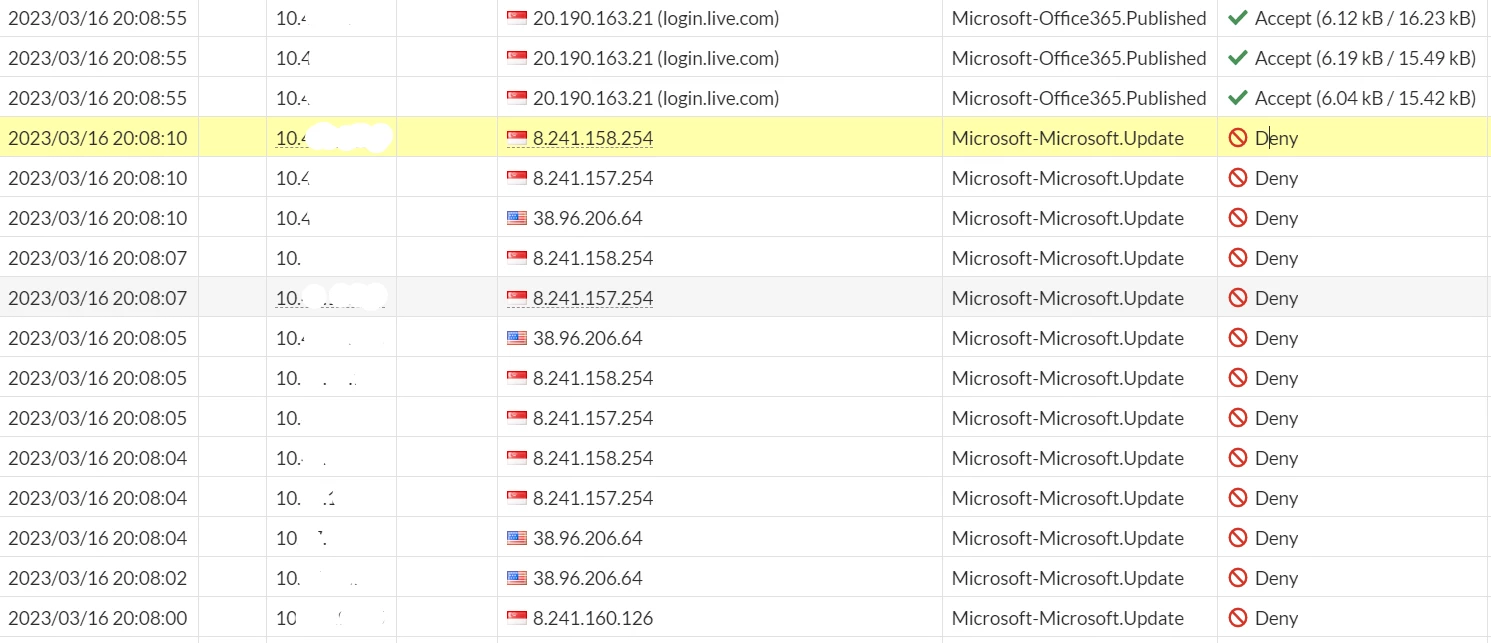Click destination IP 8.241.160.126
Image resolution: width=1491 pixels, height=643 pixels.
[x=593, y=618]
